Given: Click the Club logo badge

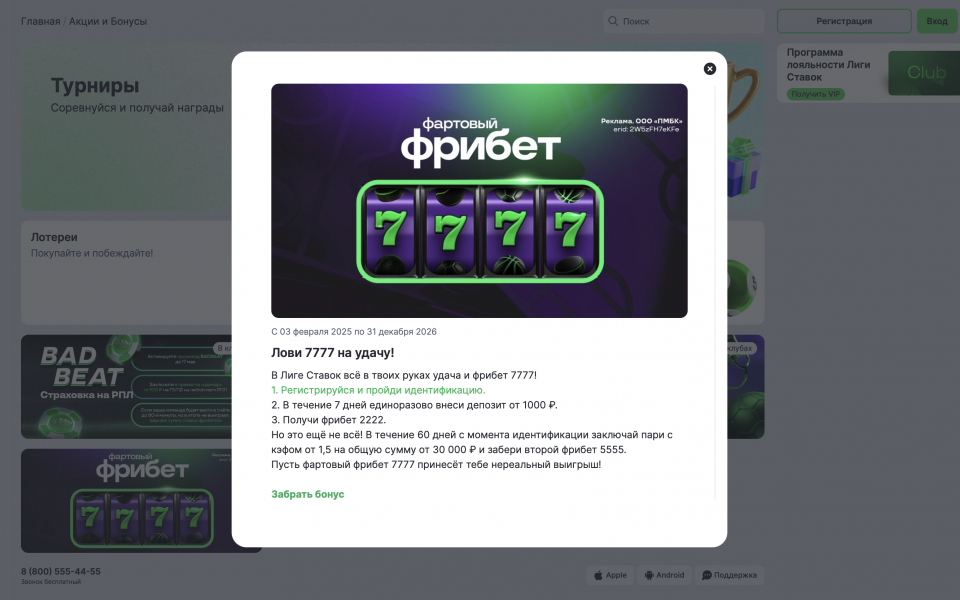Looking at the screenshot, I should (924, 73).
